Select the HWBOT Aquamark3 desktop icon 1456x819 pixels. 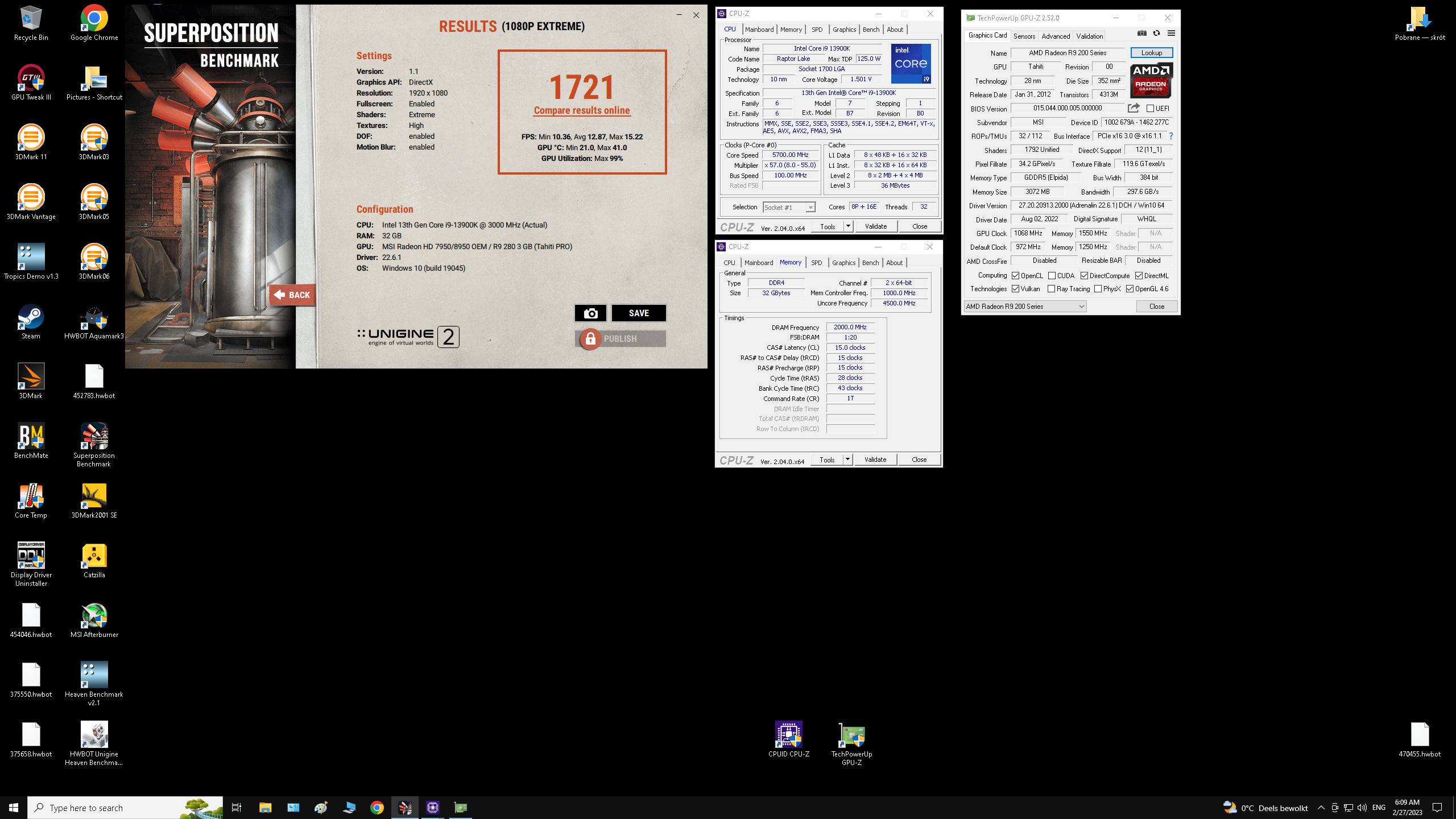click(x=94, y=321)
